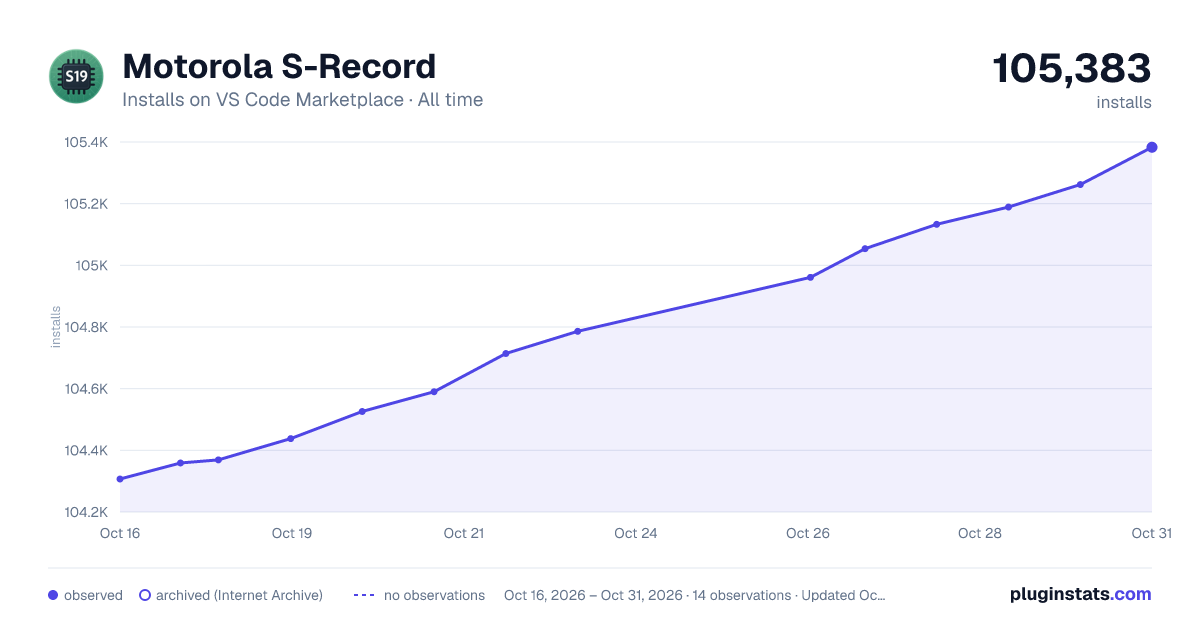The image size is (1200, 630).
Task: Click the date range and observations summary text
Action: [x=695, y=595]
